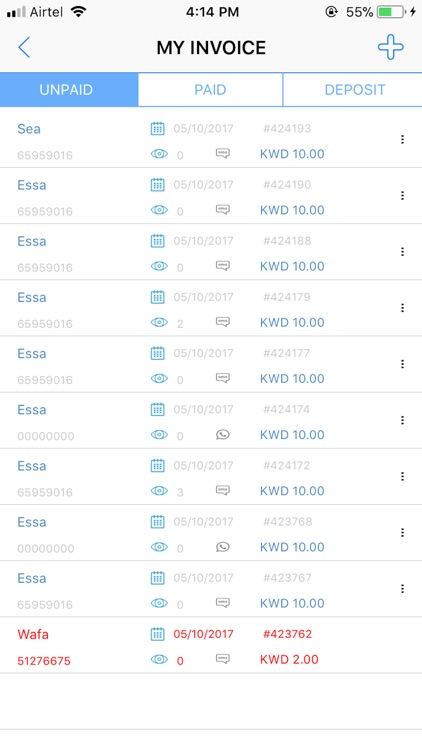Open the Wafa customer name in red
This screenshot has width=422, height=750.
(x=33, y=634)
